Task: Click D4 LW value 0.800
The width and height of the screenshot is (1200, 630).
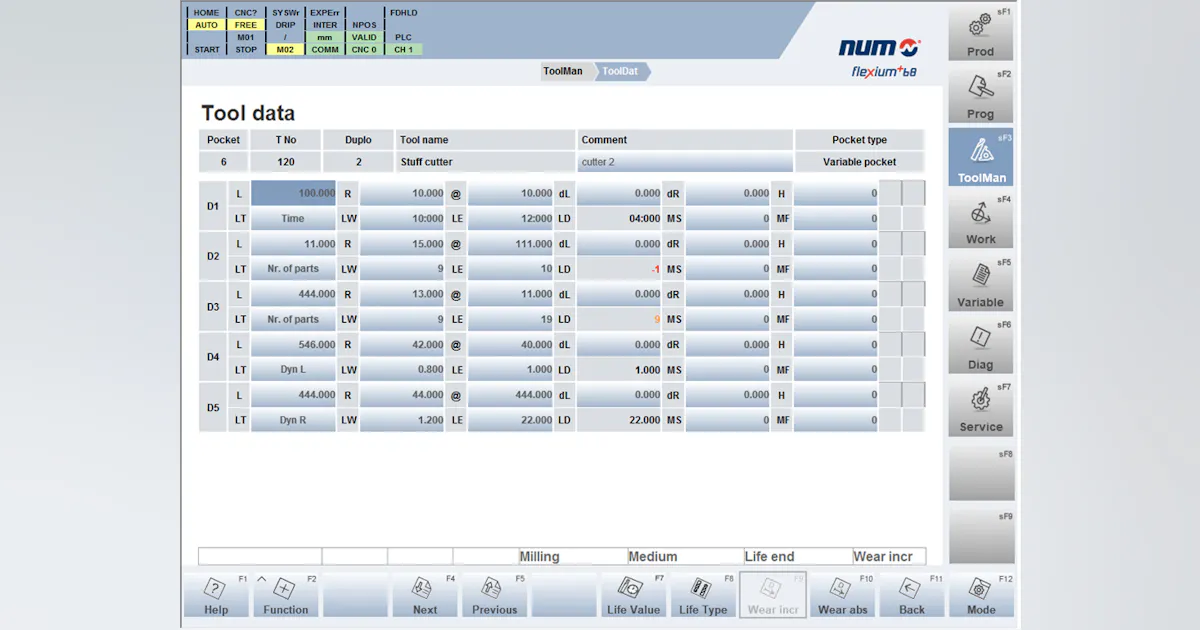Action: (402, 370)
